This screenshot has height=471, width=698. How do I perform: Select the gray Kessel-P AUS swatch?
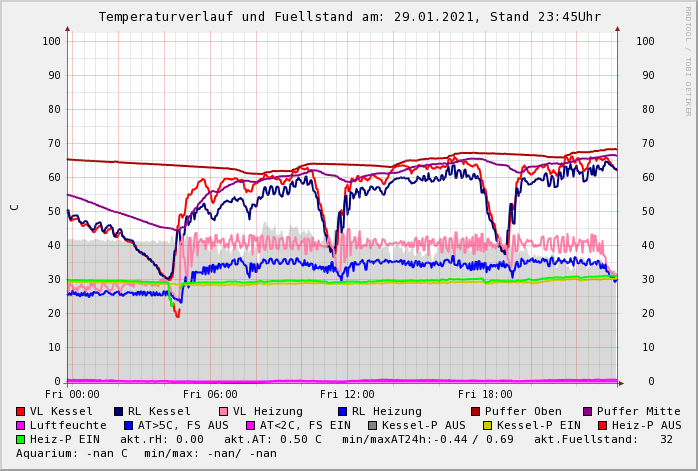(372, 425)
